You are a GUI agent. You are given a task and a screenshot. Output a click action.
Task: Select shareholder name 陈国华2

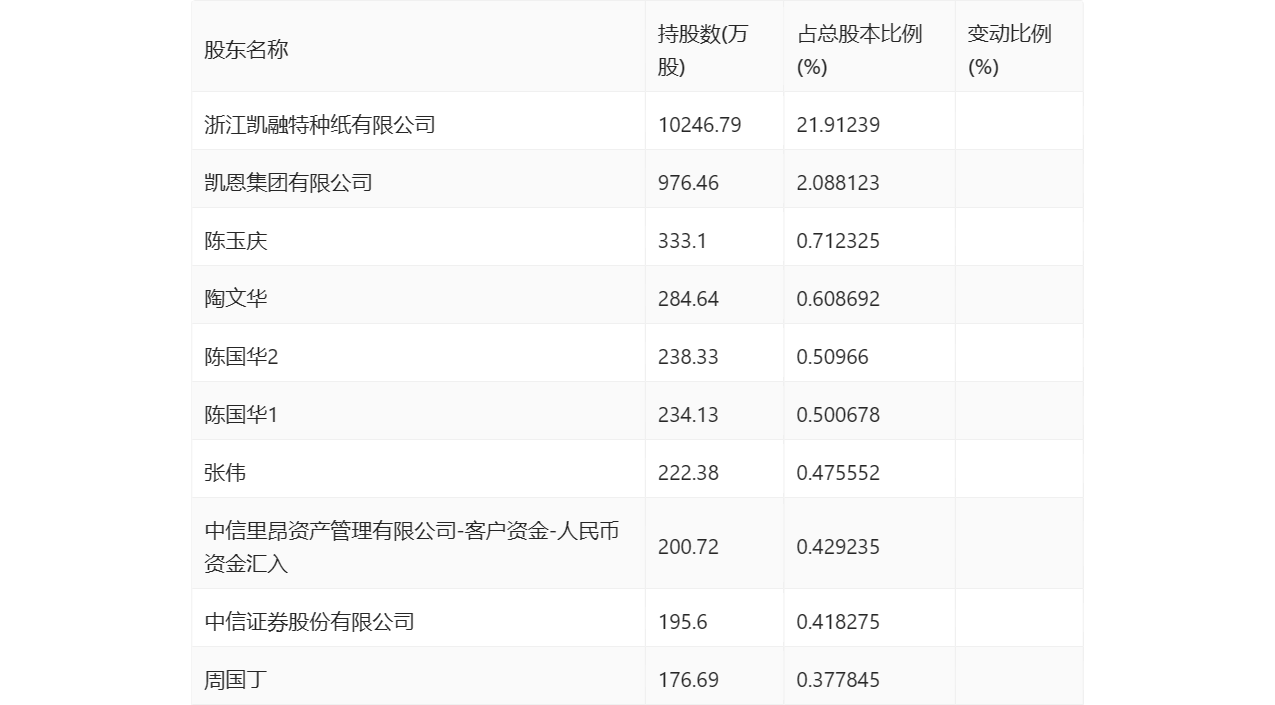pyautogui.click(x=241, y=357)
